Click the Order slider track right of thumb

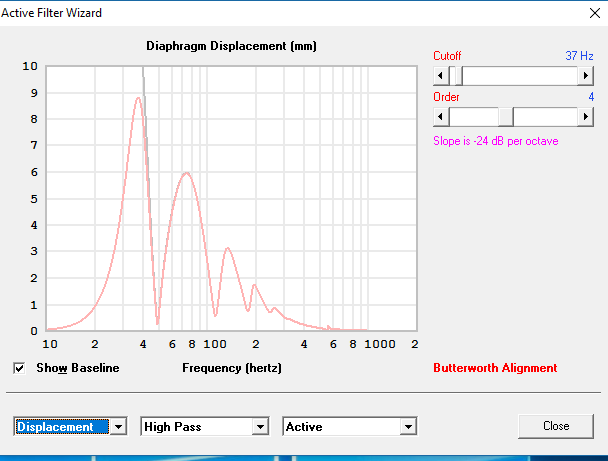(x=545, y=116)
